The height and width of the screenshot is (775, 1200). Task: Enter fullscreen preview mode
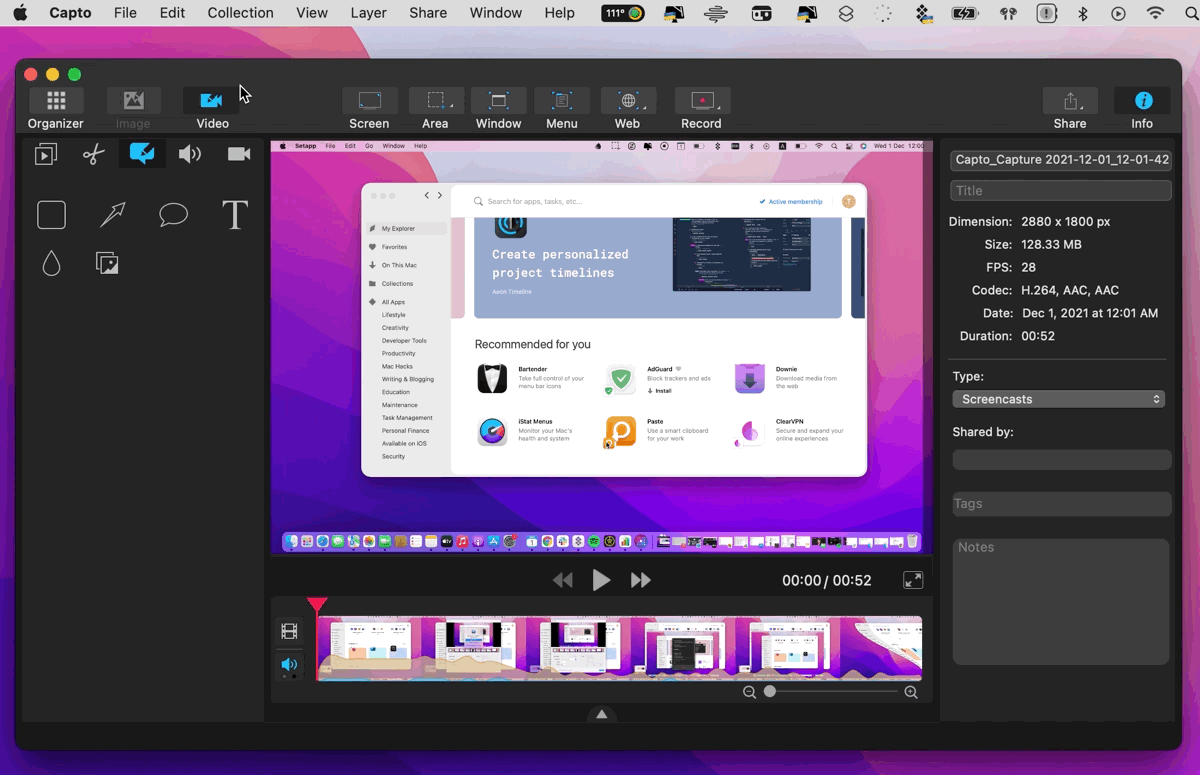tap(913, 580)
